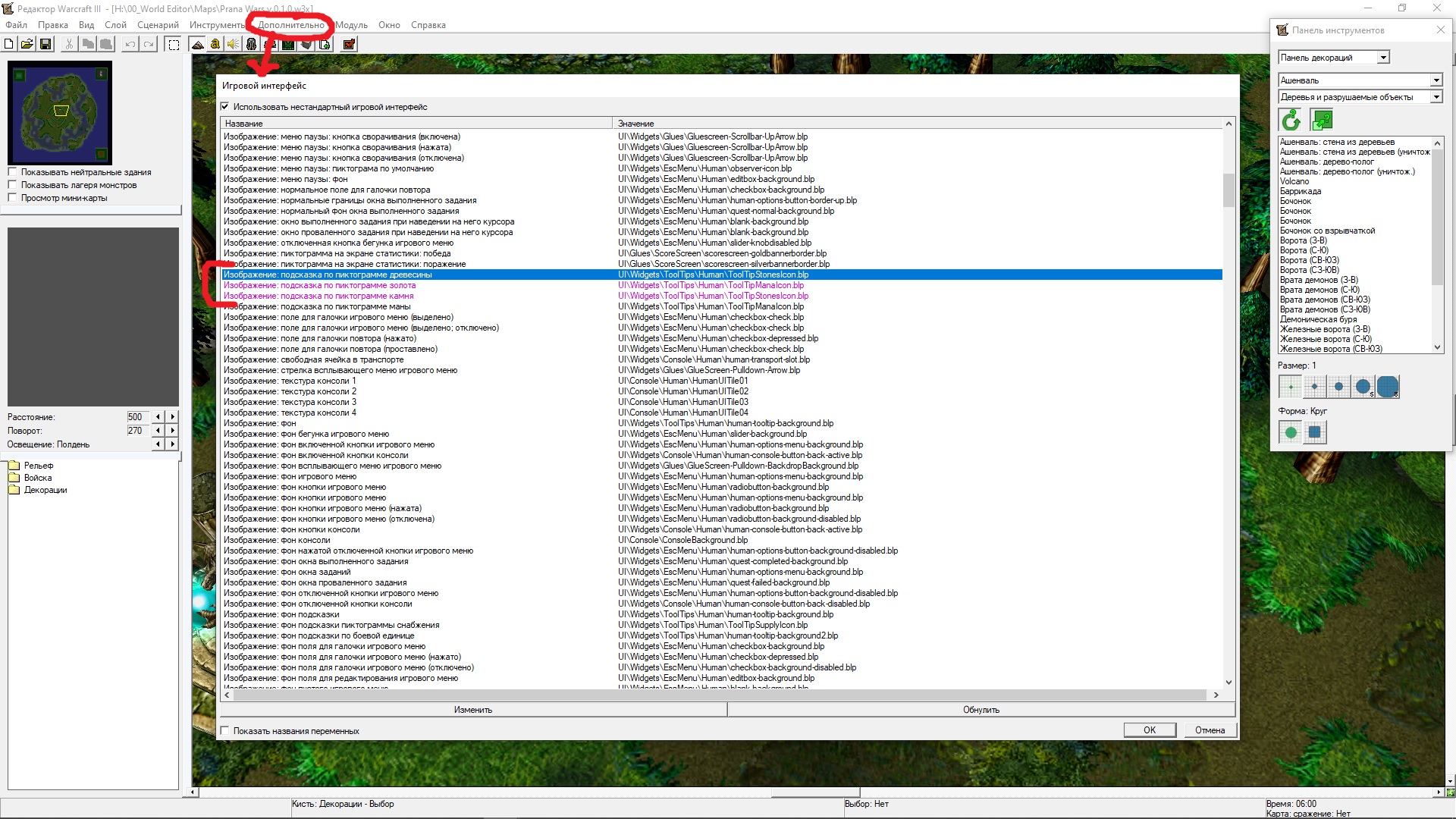Open the Object Editor helmet icon
Screen dimensions: 1456x819
(x=251, y=45)
